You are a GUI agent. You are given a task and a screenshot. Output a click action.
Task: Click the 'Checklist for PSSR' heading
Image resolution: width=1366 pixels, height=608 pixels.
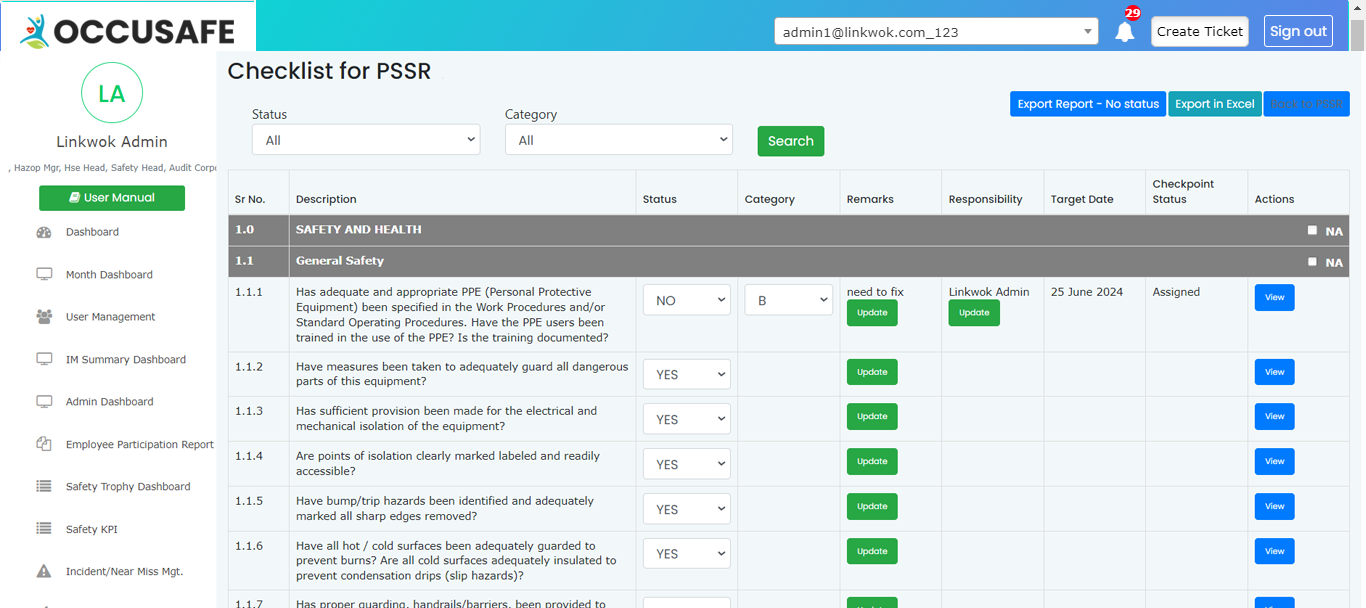[329, 71]
